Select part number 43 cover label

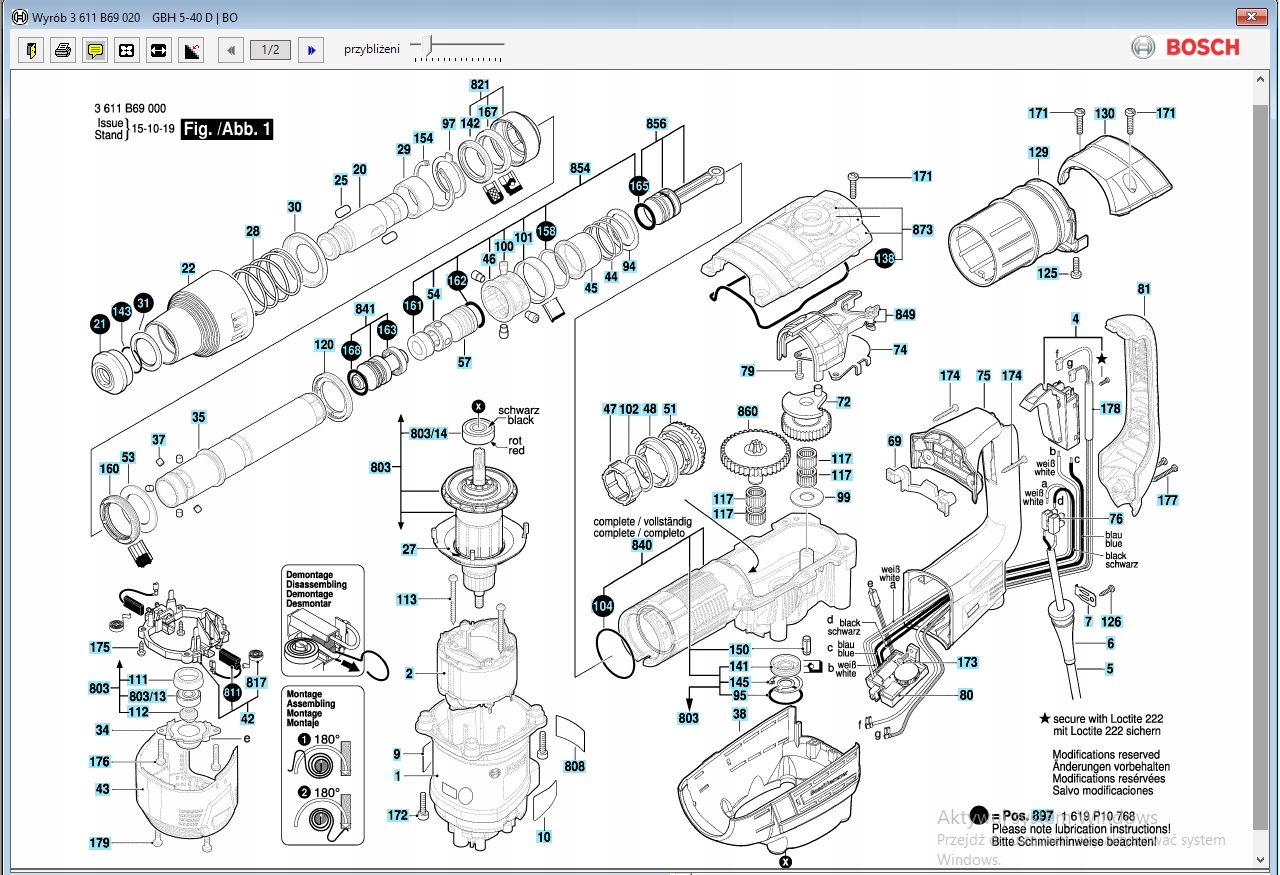click(x=103, y=789)
